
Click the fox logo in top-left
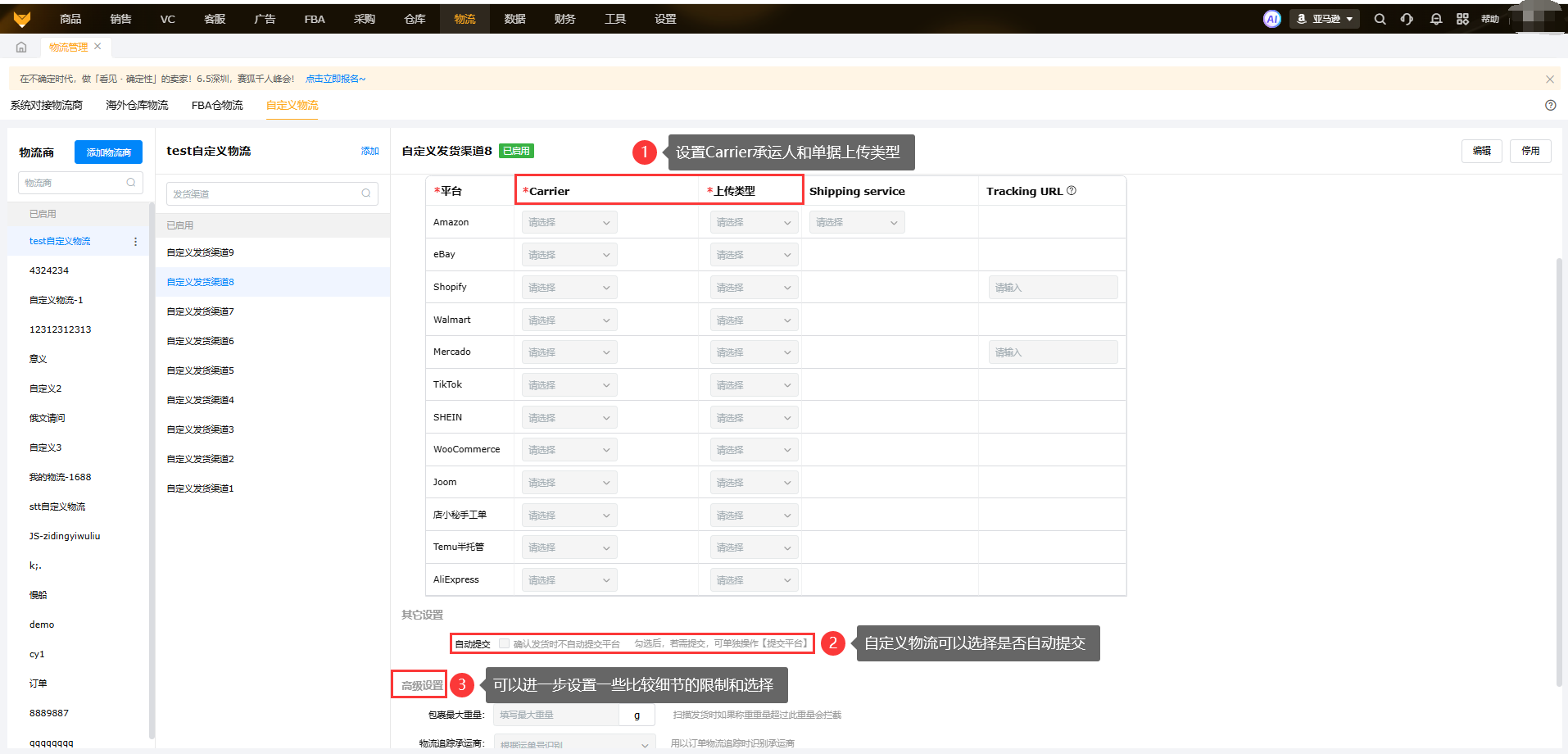click(x=22, y=19)
